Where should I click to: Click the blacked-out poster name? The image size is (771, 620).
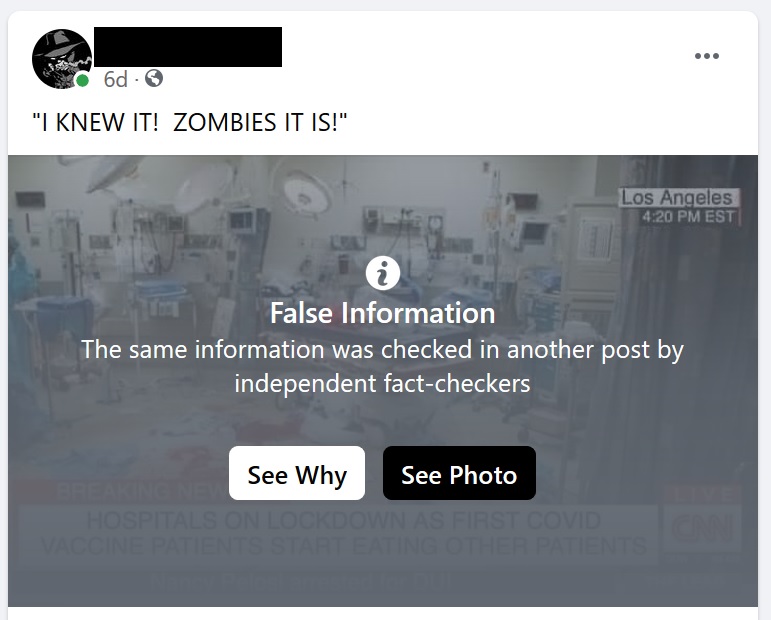[188, 47]
